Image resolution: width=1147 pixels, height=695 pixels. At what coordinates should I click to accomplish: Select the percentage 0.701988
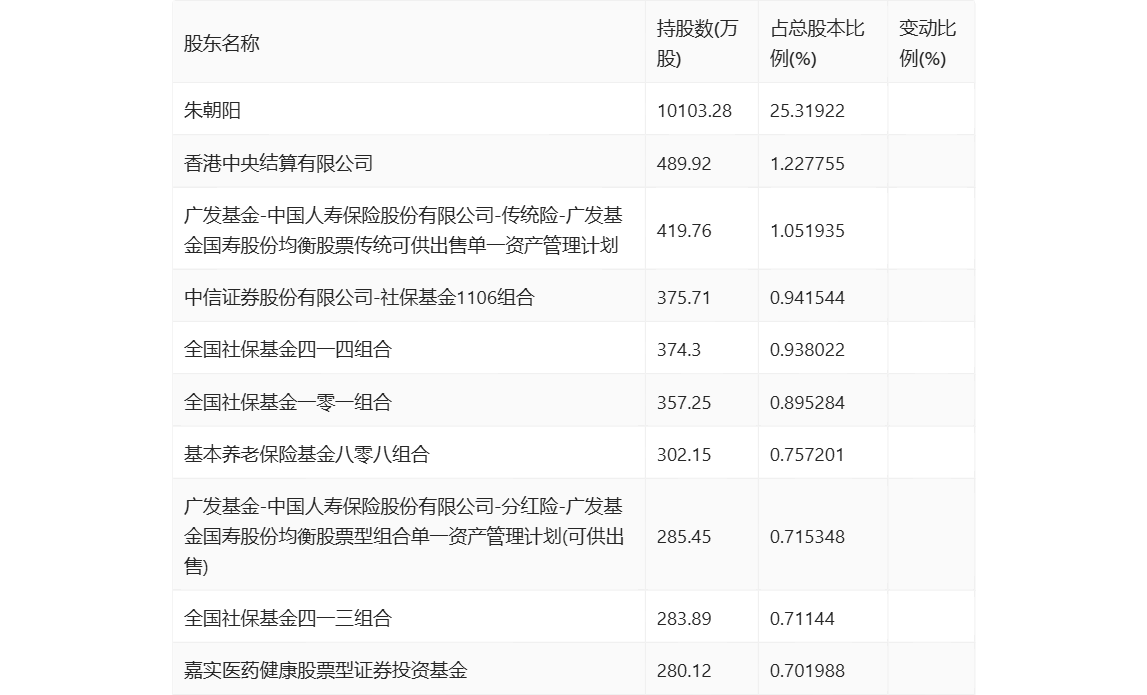(x=807, y=670)
